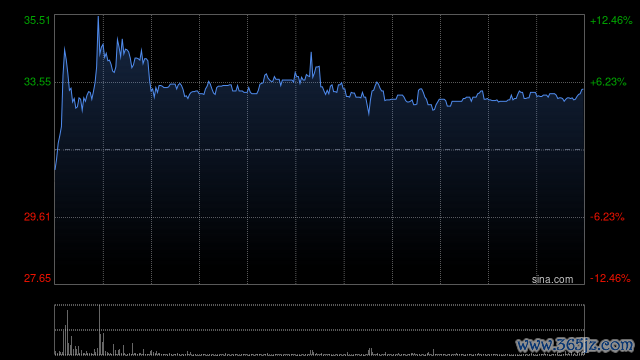The width and height of the screenshot is (640, 360).
Task: Click the -12.46% percentage label
Action: pyautogui.click(x=610, y=278)
